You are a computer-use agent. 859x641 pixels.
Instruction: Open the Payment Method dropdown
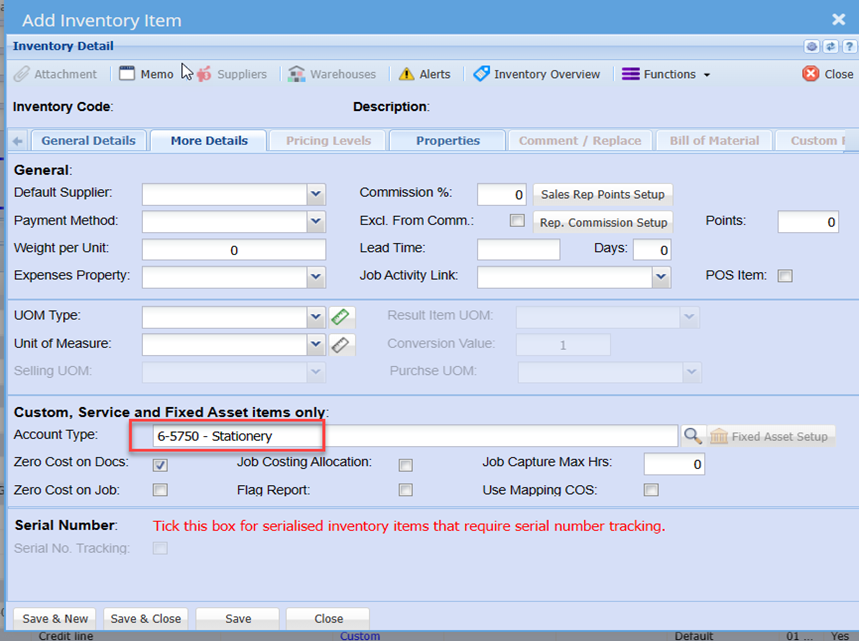[x=316, y=221]
